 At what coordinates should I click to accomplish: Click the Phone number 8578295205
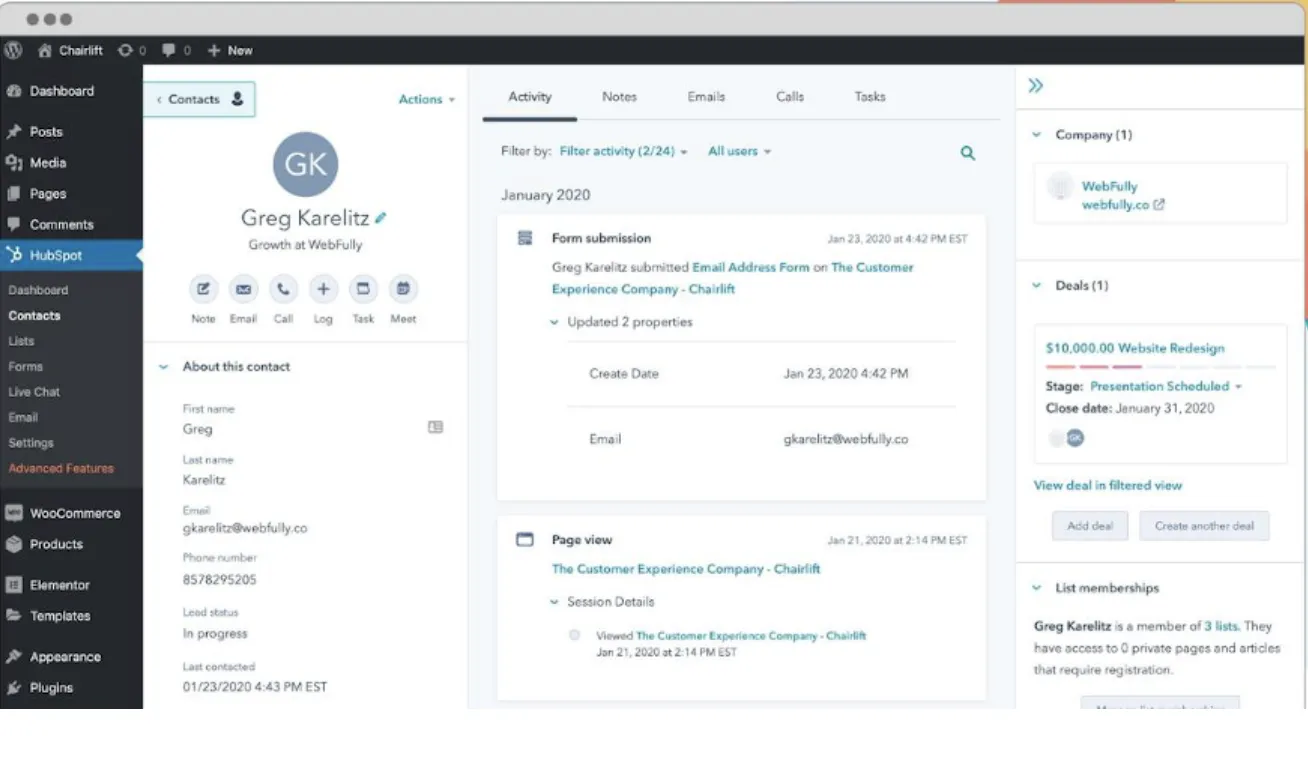coord(219,580)
